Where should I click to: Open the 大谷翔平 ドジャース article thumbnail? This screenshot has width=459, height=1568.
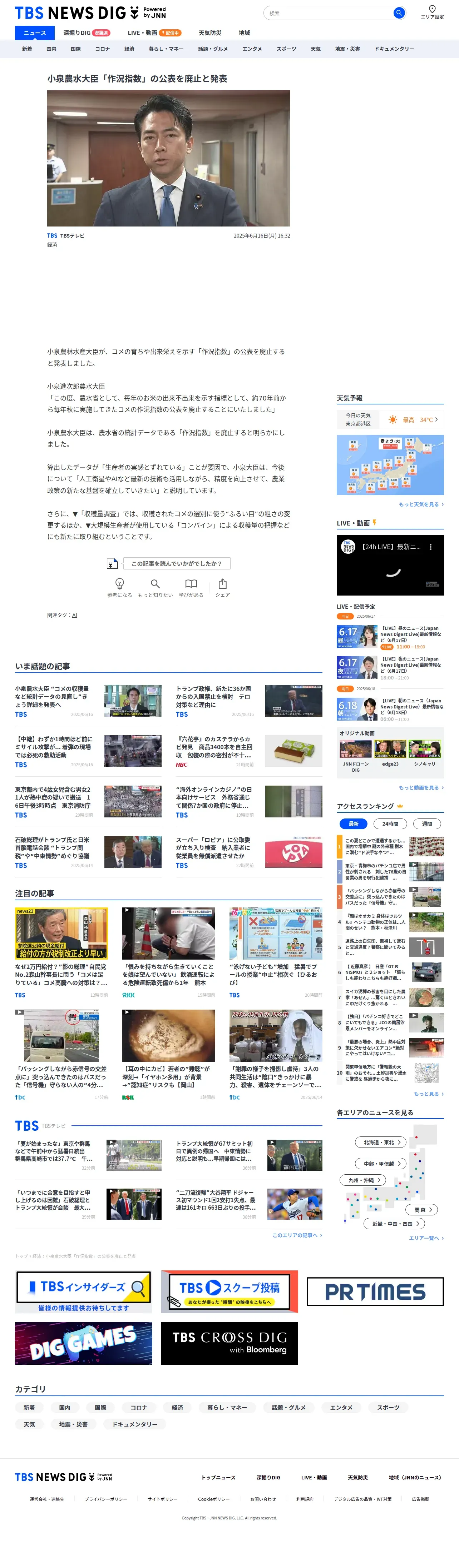click(x=295, y=1204)
